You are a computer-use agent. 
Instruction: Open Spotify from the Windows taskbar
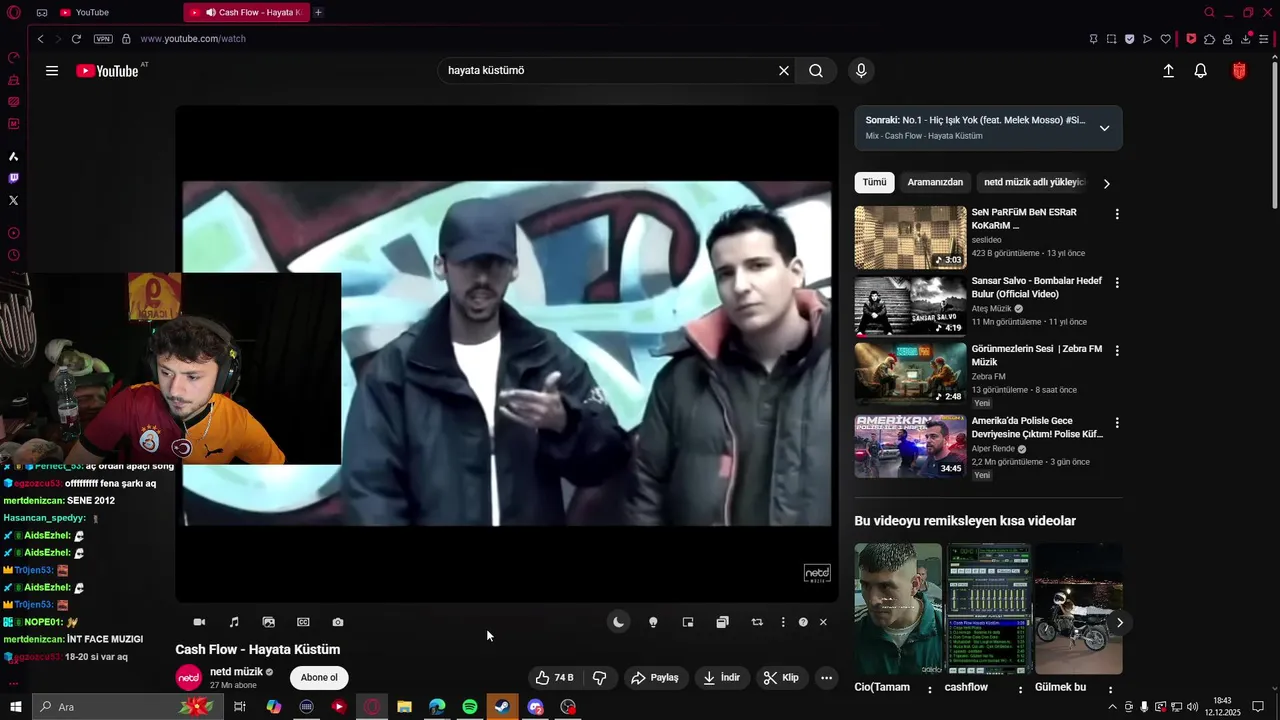click(470, 707)
